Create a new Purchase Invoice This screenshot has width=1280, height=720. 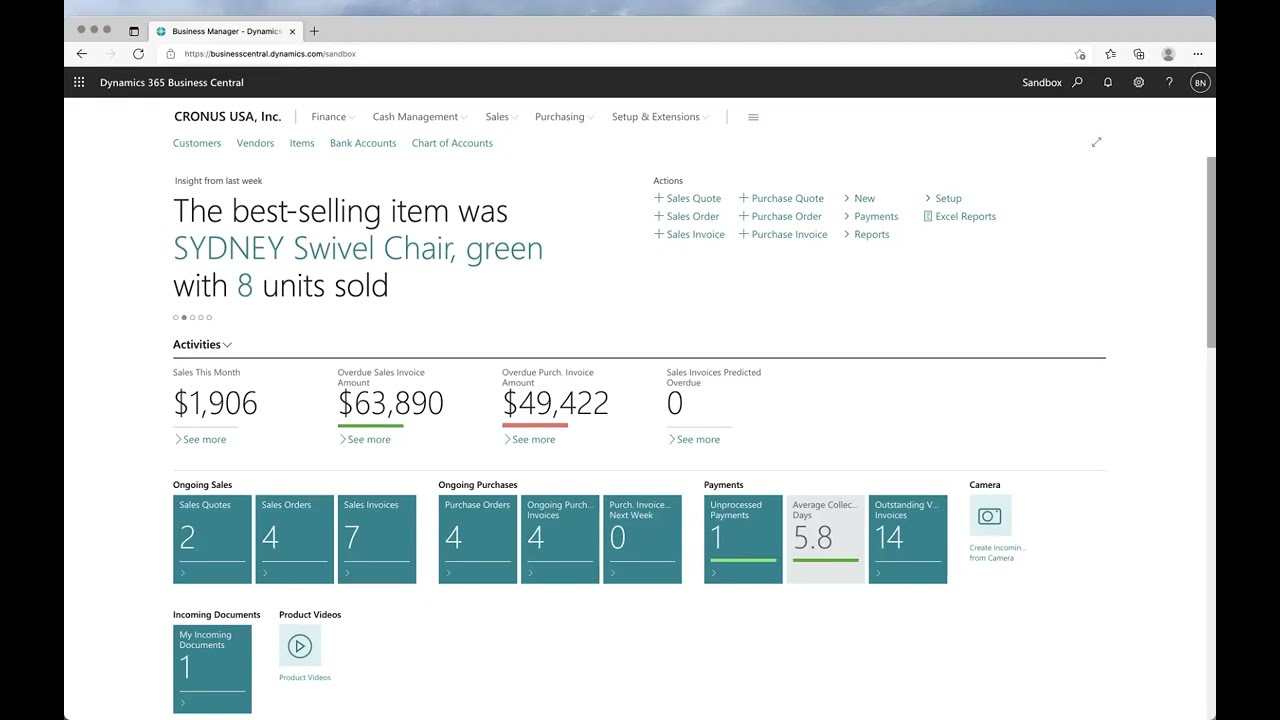pyautogui.click(x=783, y=234)
